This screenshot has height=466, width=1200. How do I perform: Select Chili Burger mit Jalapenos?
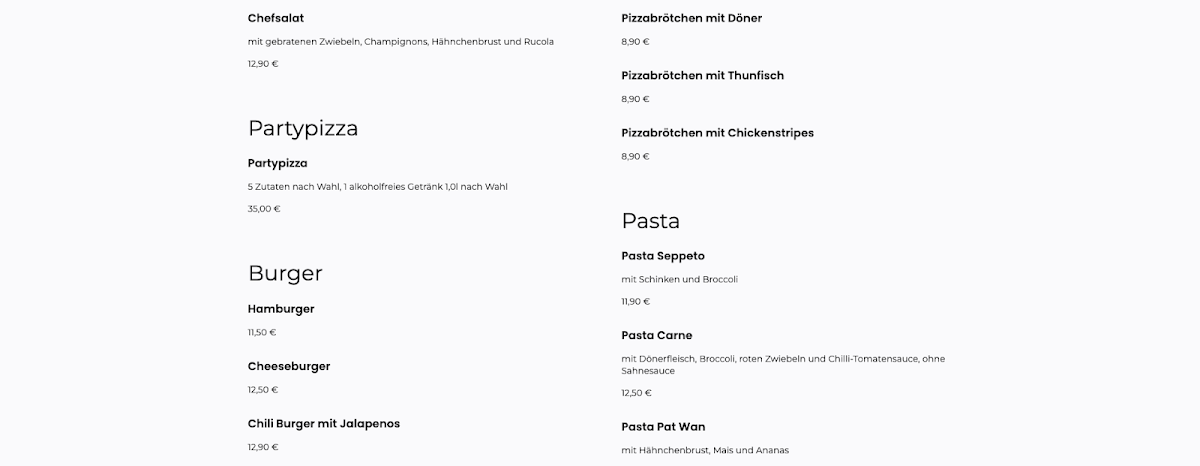(324, 424)
